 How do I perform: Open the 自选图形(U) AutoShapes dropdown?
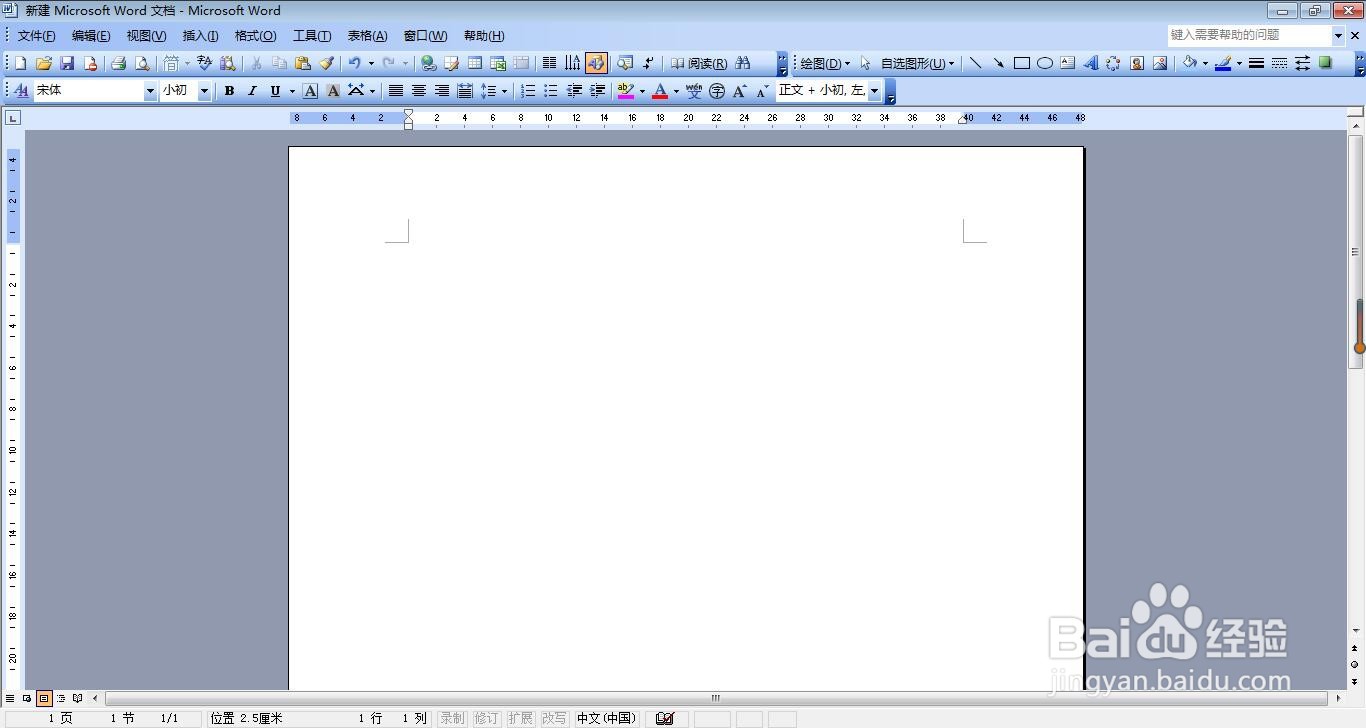tap(917, 63)
